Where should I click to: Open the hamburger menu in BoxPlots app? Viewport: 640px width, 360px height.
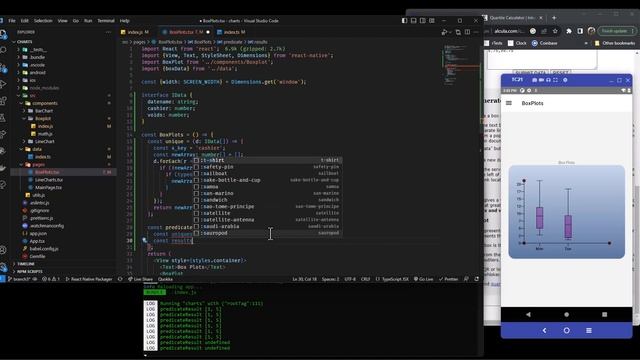509,103
